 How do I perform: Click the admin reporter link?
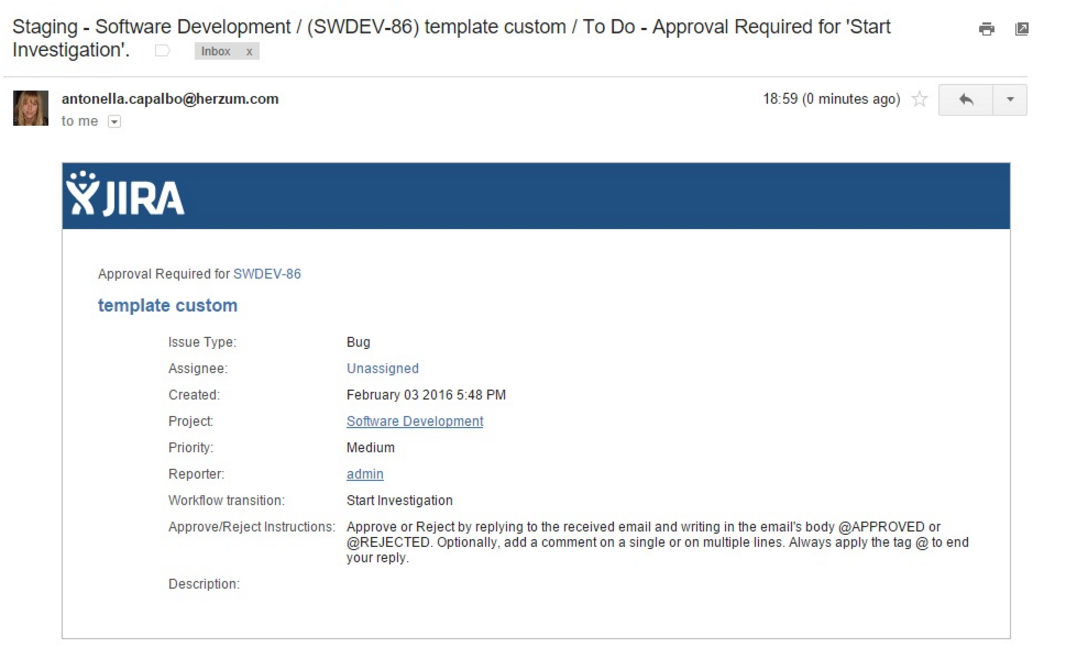[x=364, y=474]
